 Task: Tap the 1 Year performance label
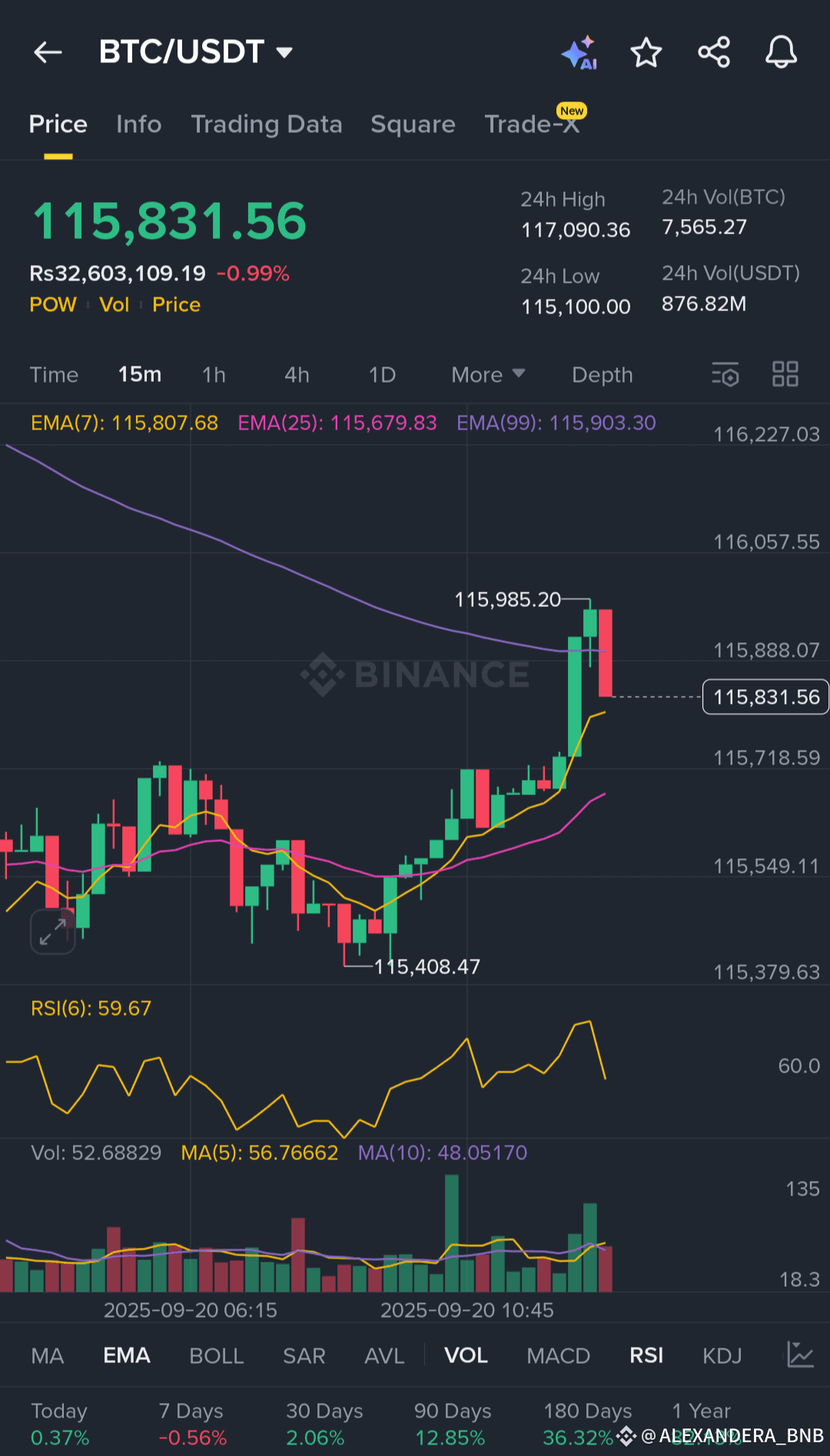coord(702,1411)
